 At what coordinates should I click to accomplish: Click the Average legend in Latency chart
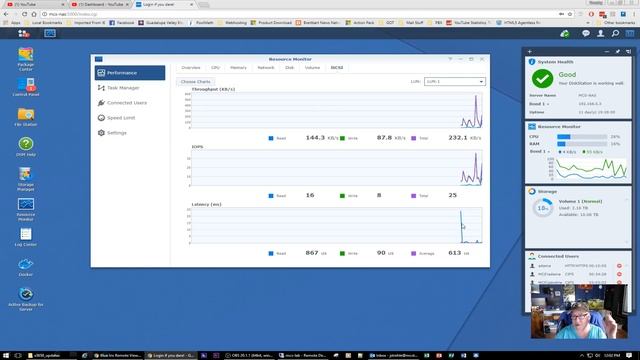pyautogui.click(x=423, y=253)
